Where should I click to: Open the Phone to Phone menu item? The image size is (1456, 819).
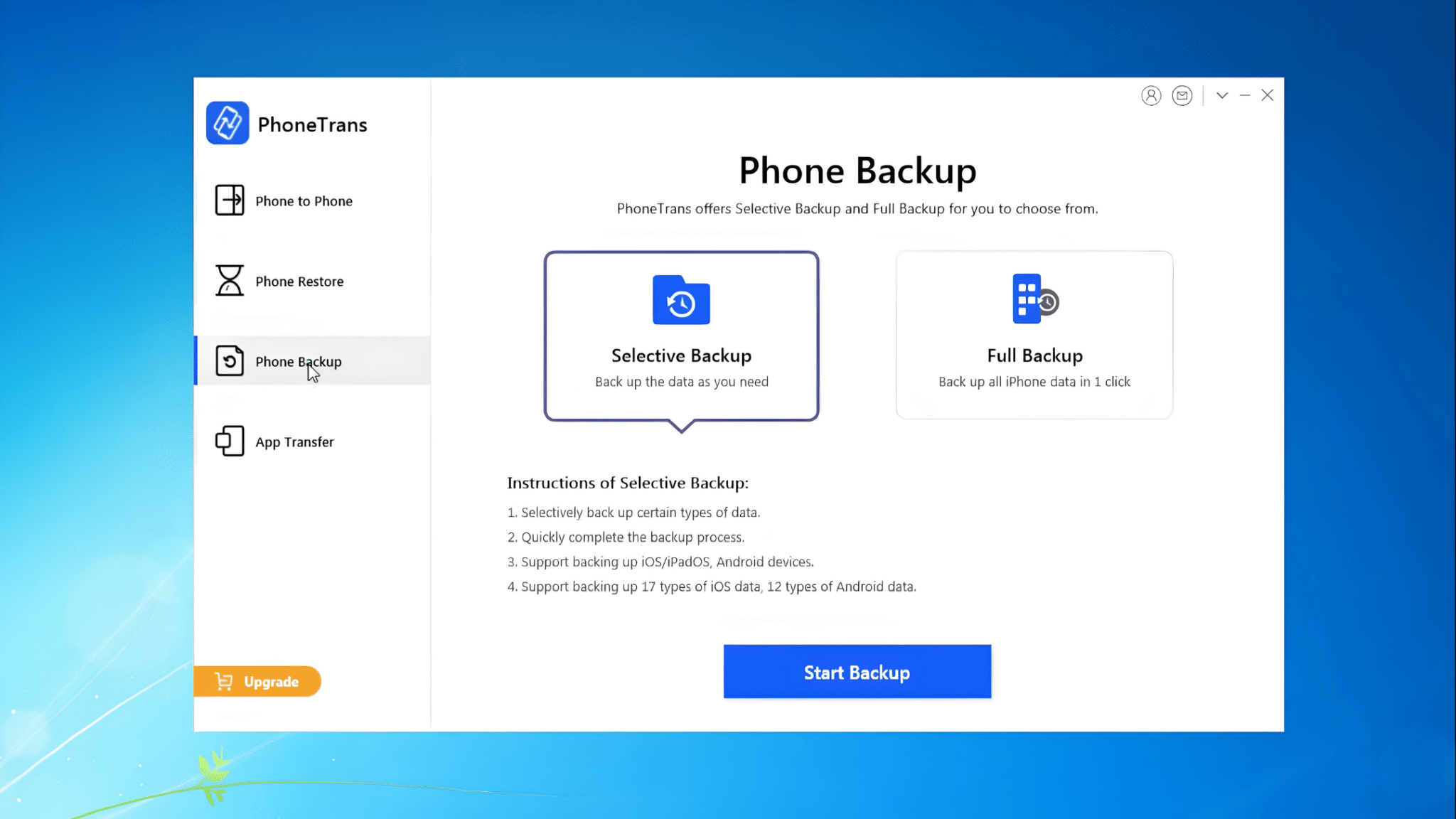[x=312, y=200]
